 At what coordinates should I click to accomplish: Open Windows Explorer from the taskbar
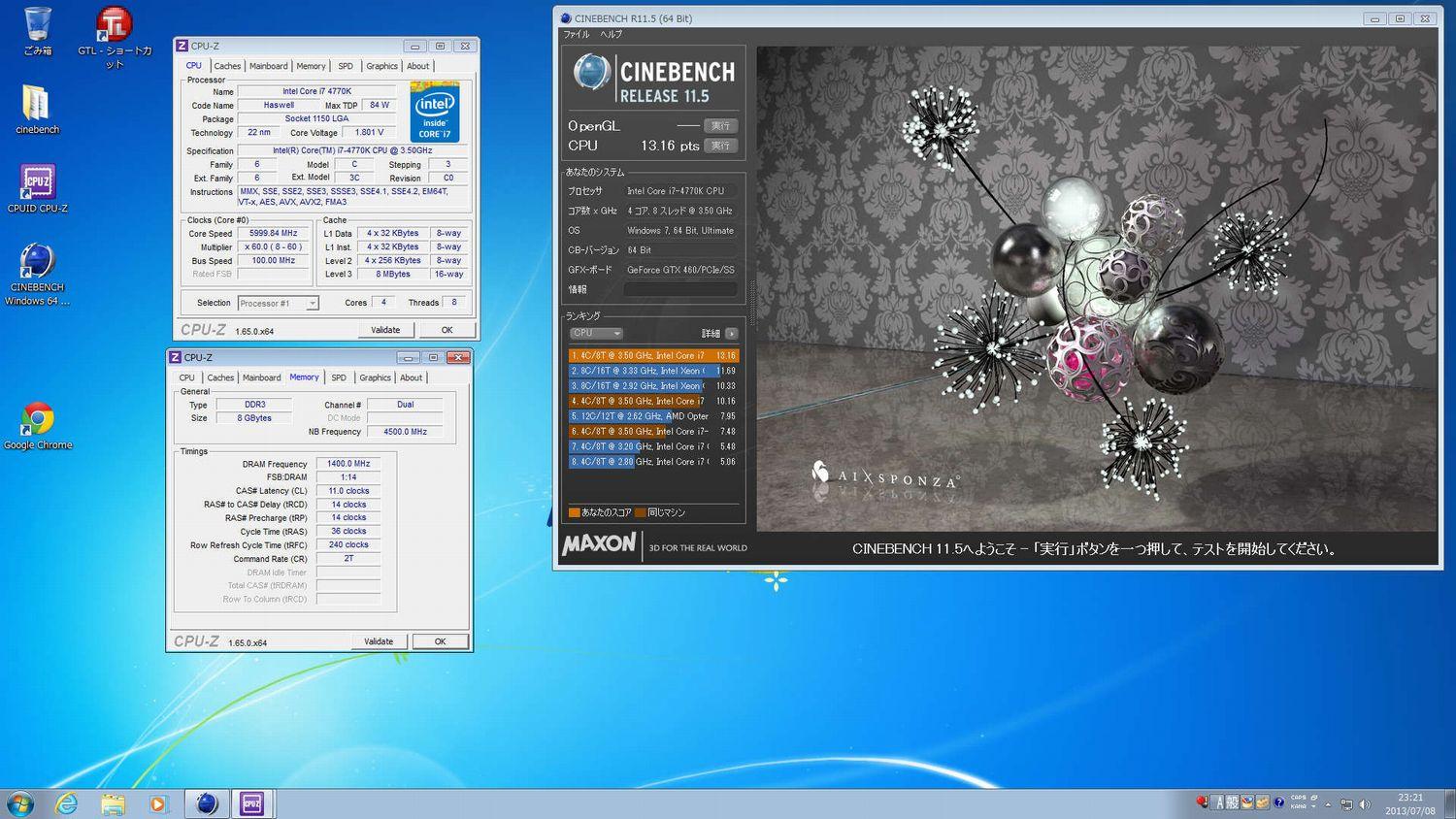point(113,803)
